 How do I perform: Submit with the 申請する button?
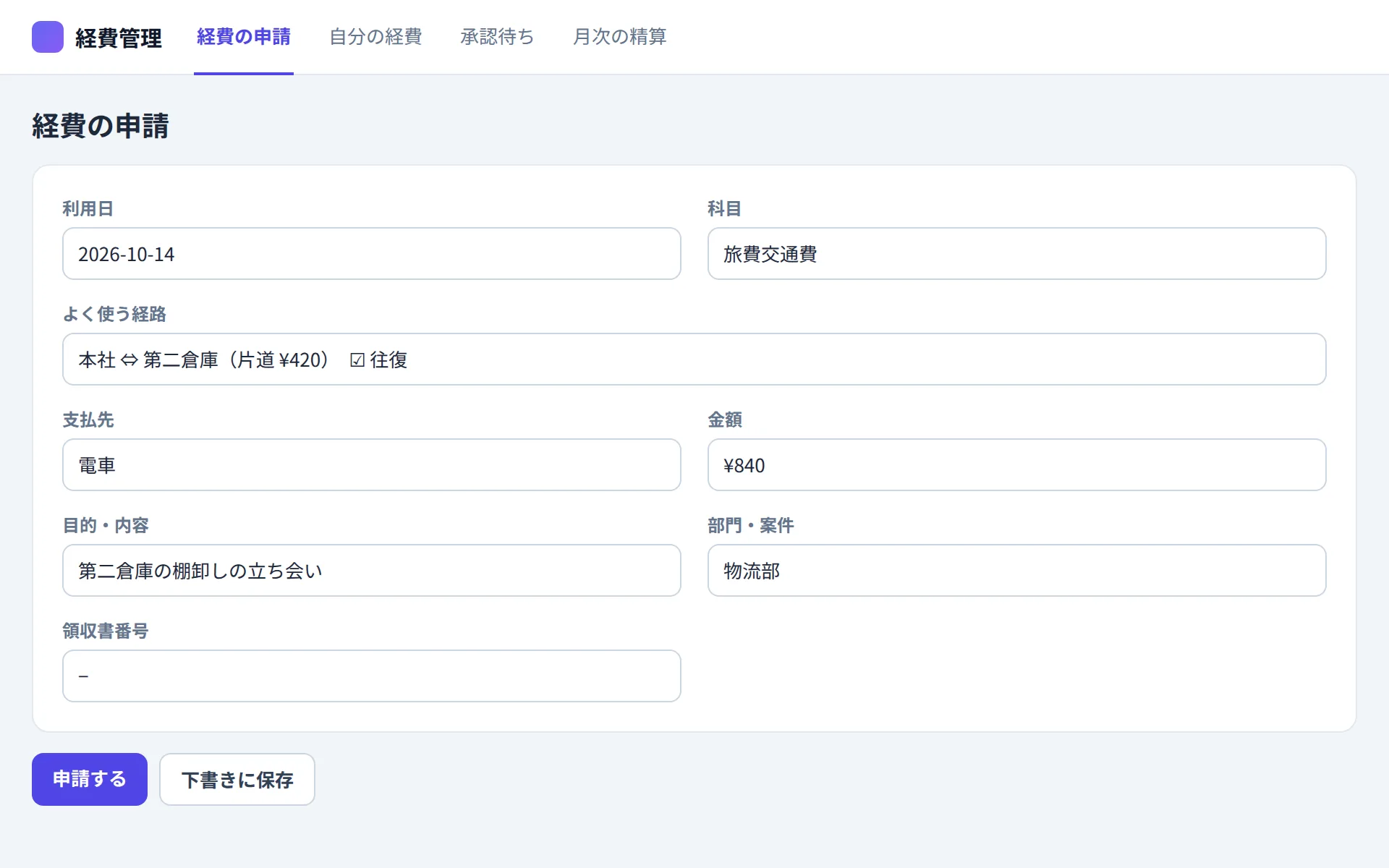pyautogui.click(x=90, y=779)
